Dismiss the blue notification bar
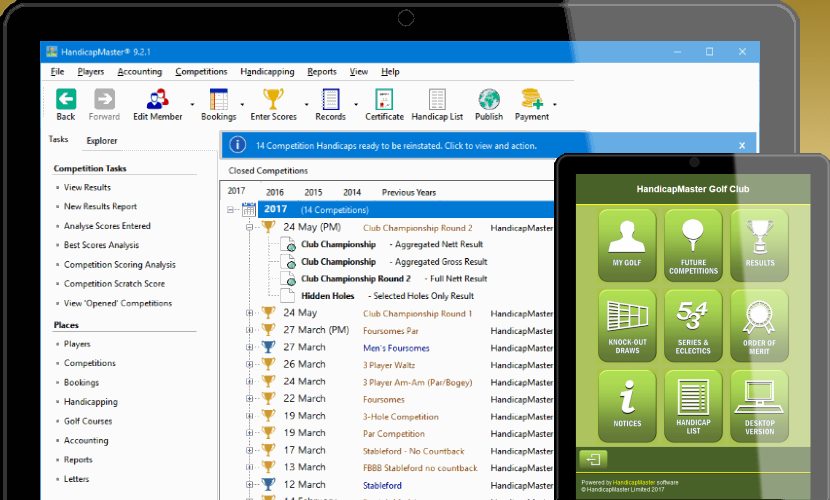 coord(741,146)
